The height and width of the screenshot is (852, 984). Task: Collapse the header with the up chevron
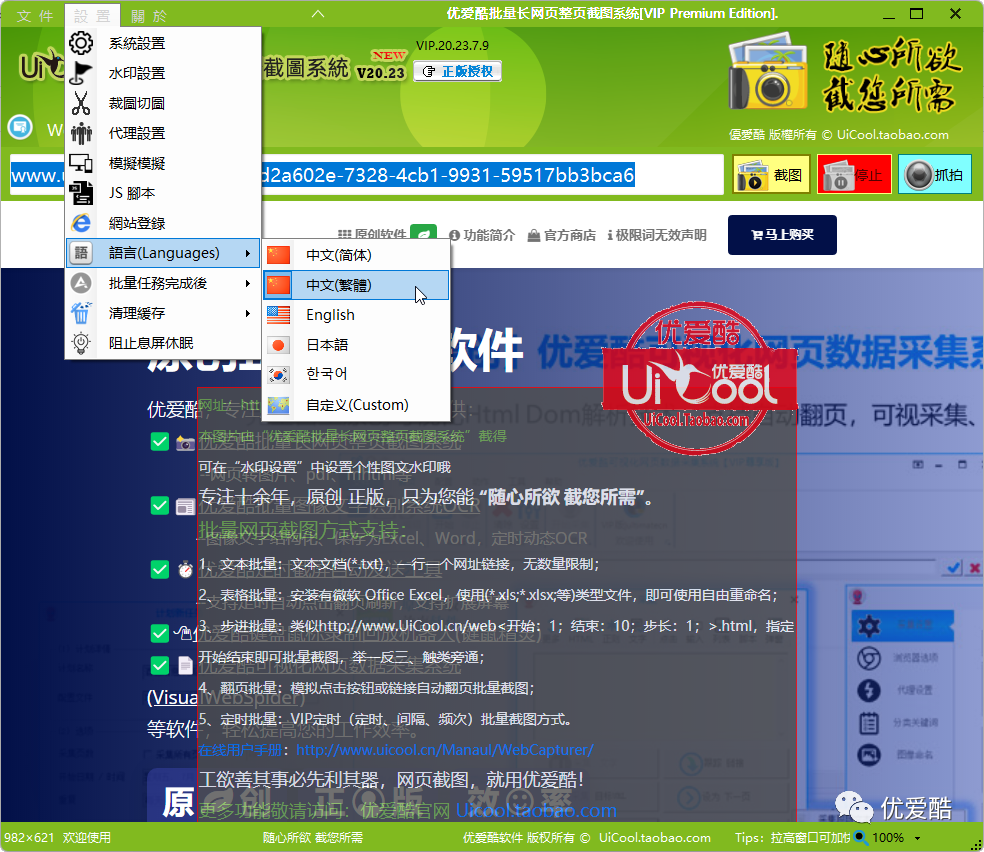tap(318, 14)
